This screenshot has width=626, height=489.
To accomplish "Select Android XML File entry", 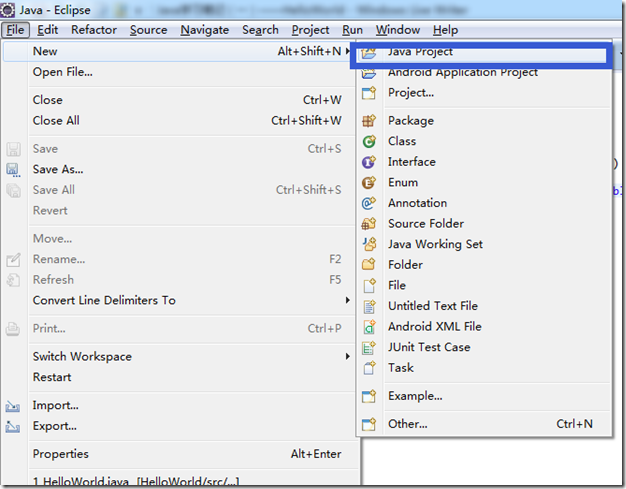I will coord(484,327).
